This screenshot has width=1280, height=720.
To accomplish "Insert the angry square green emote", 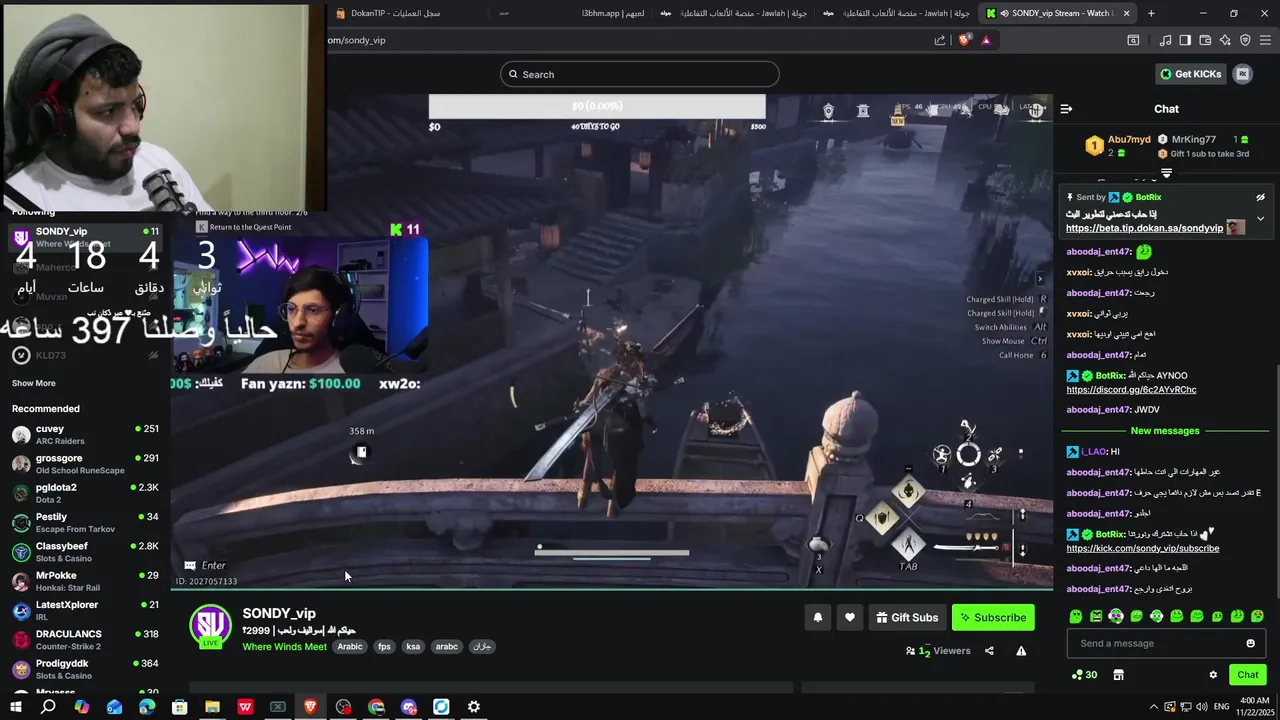I will 1096,616.
